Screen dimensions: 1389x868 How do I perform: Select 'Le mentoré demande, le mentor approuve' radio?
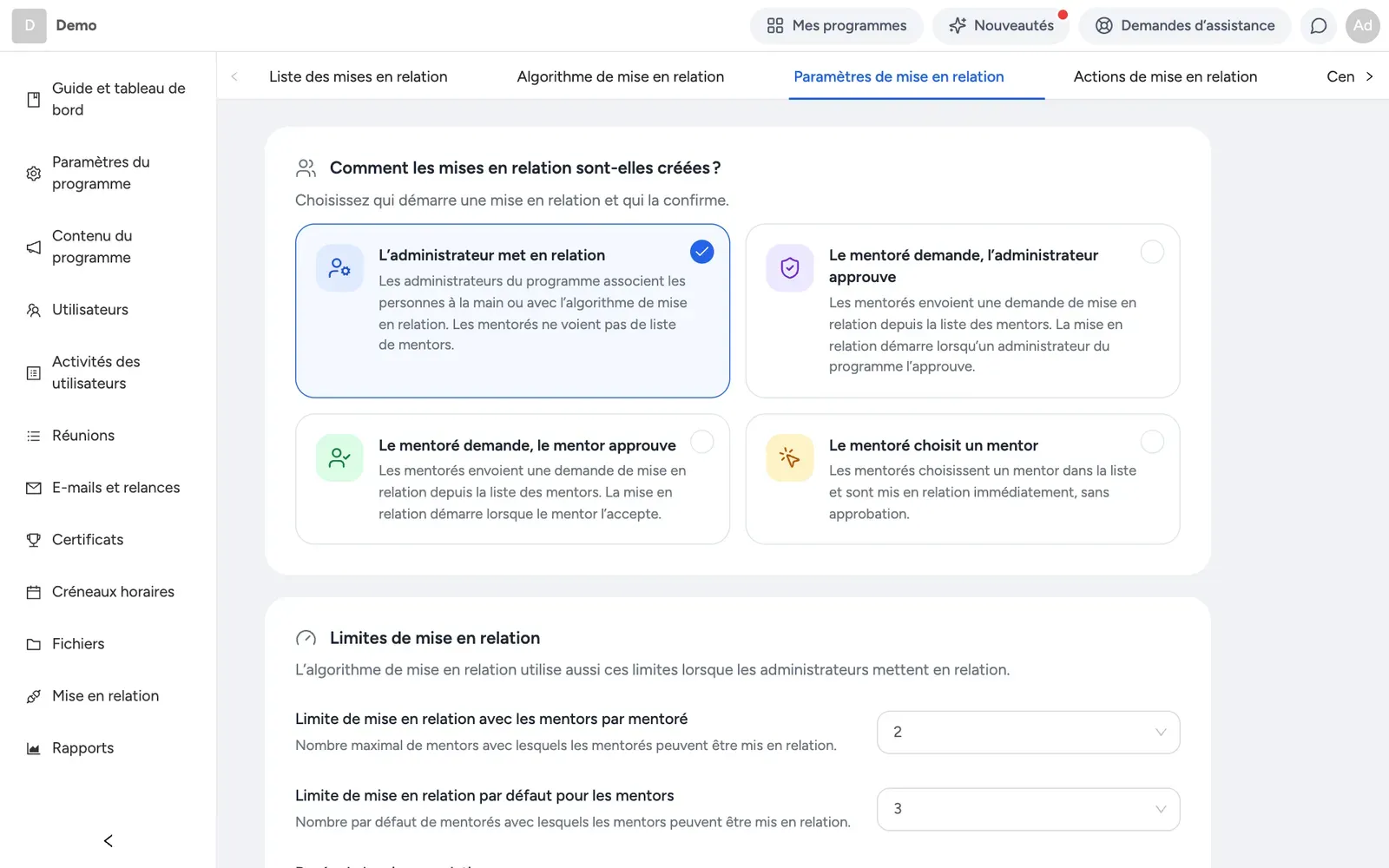[701, 442]
